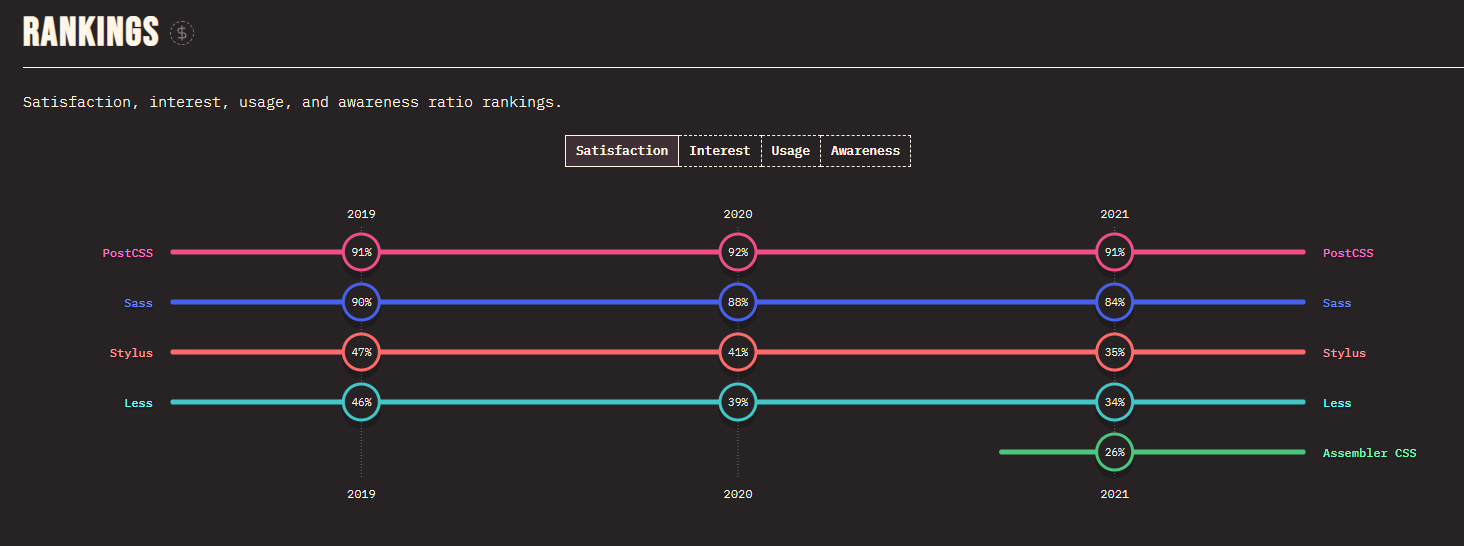Click the 2019 year label below chart
Viewport: 1464px width, 546px height.
[361, 494]
